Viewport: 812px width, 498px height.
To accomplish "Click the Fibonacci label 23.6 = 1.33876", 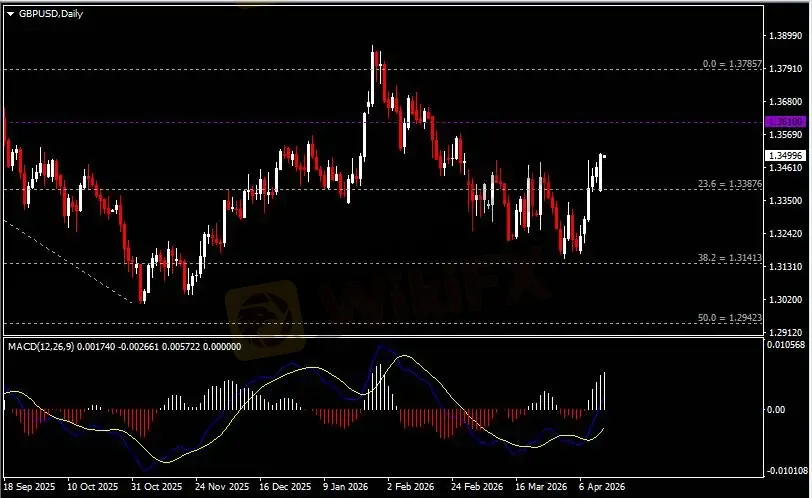I will (x=730, y=184).
